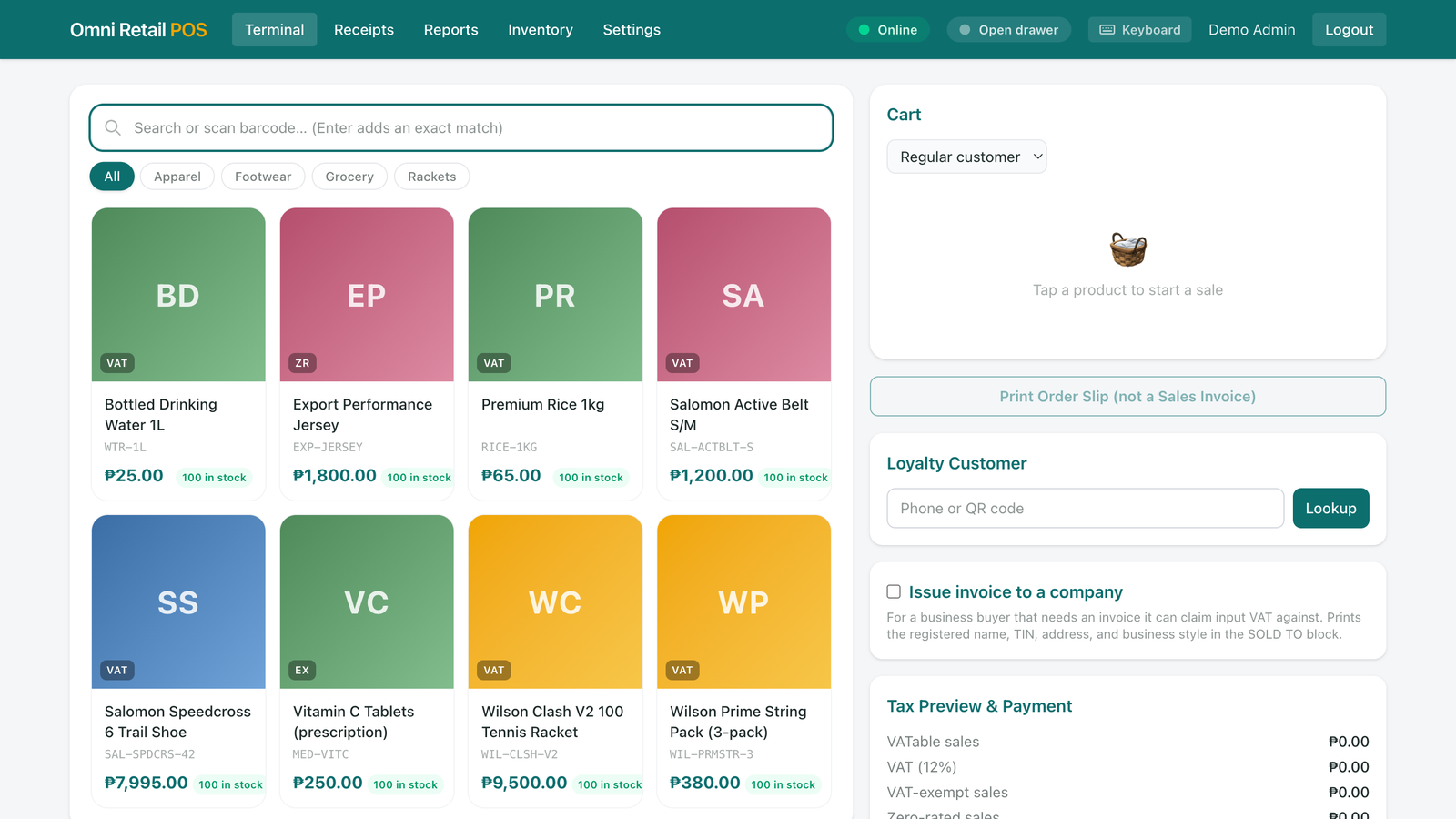Select the Wilson Clash WC product tile
The image size is (1456, 819).
(x=555, y=662)
